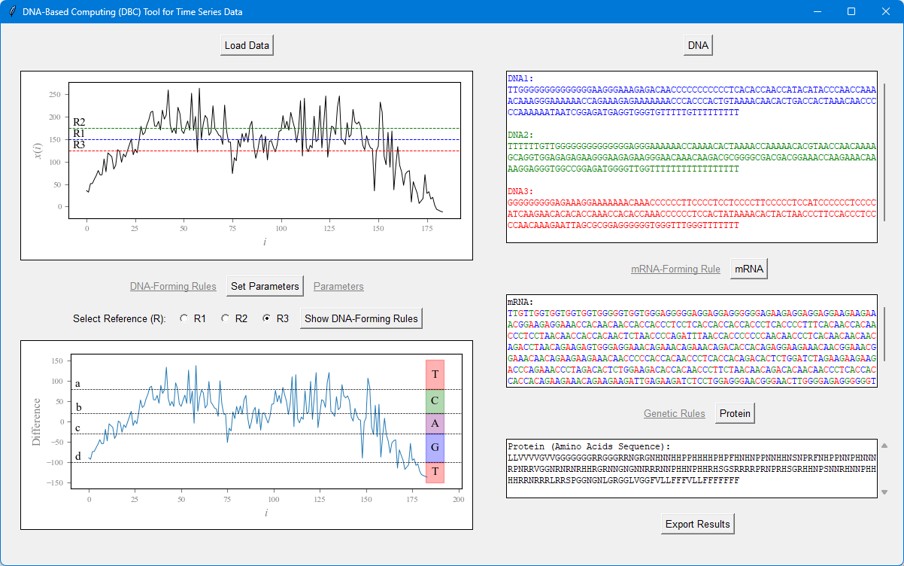Image resolution: width=904 pixels, height=566 pixels.
Task: Click threshold label a in difference chart
Action: [78, 383]
